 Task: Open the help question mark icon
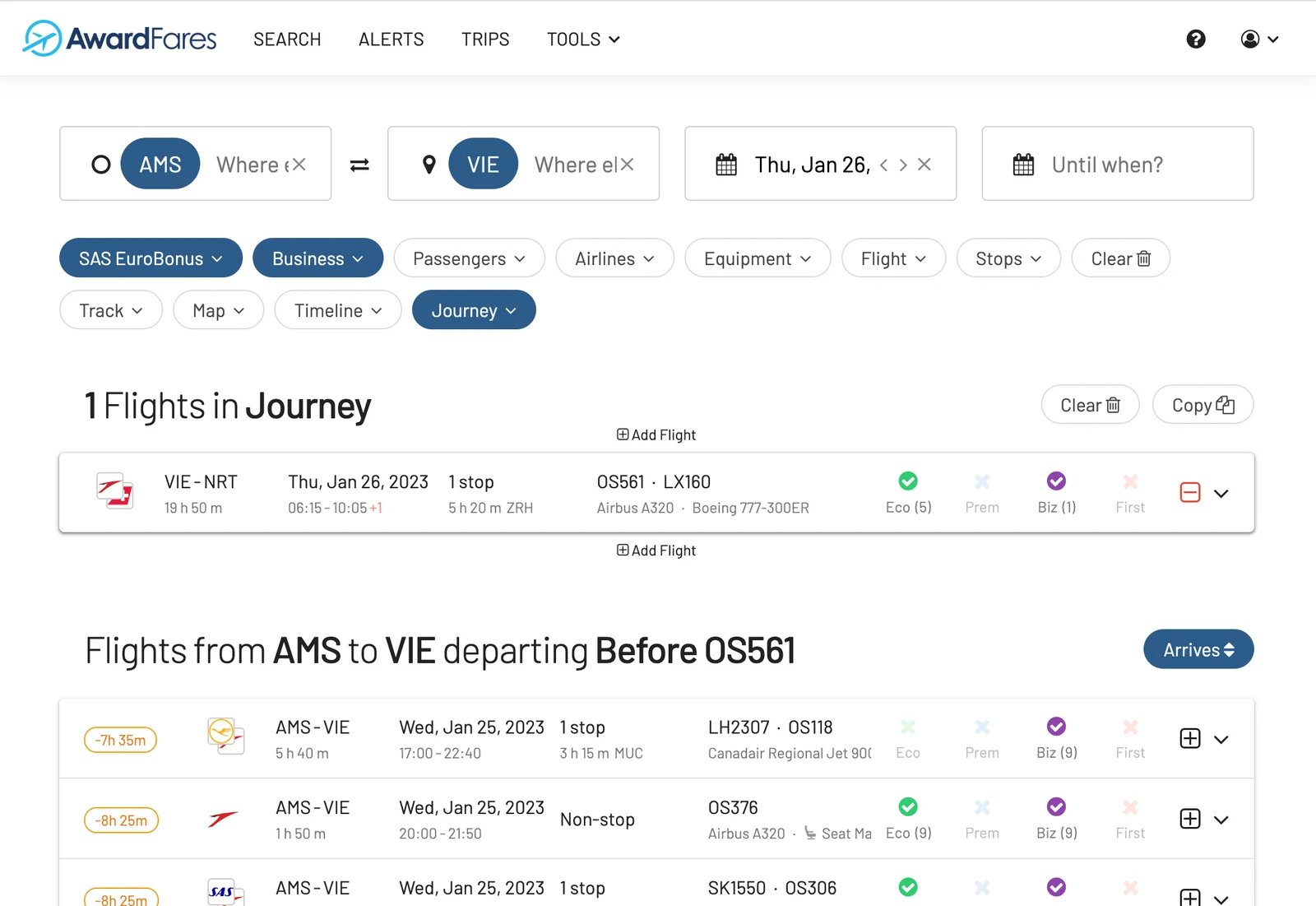[x=1196, y=39]
